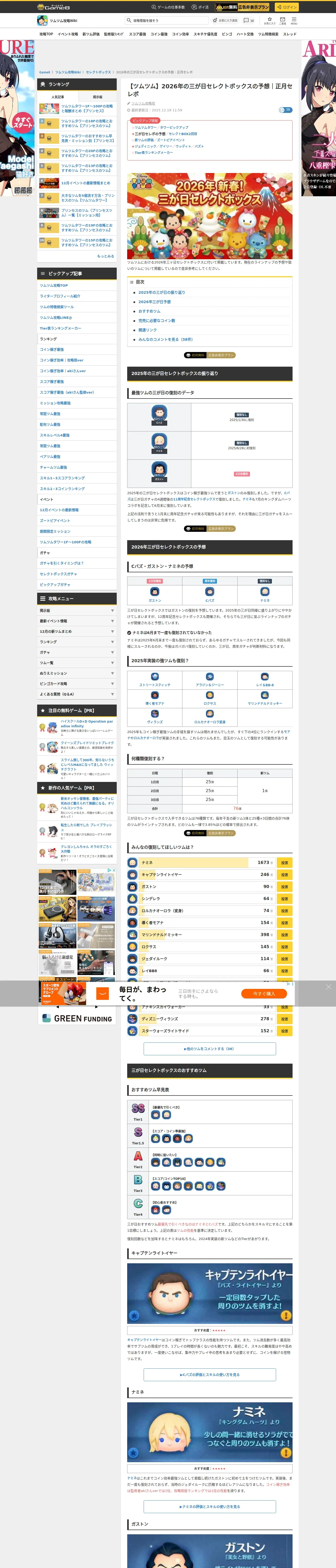Screen dimensions: 336x1568
Task: Click the S Tier1.5 rank icon
Action: click(138, 1132)
